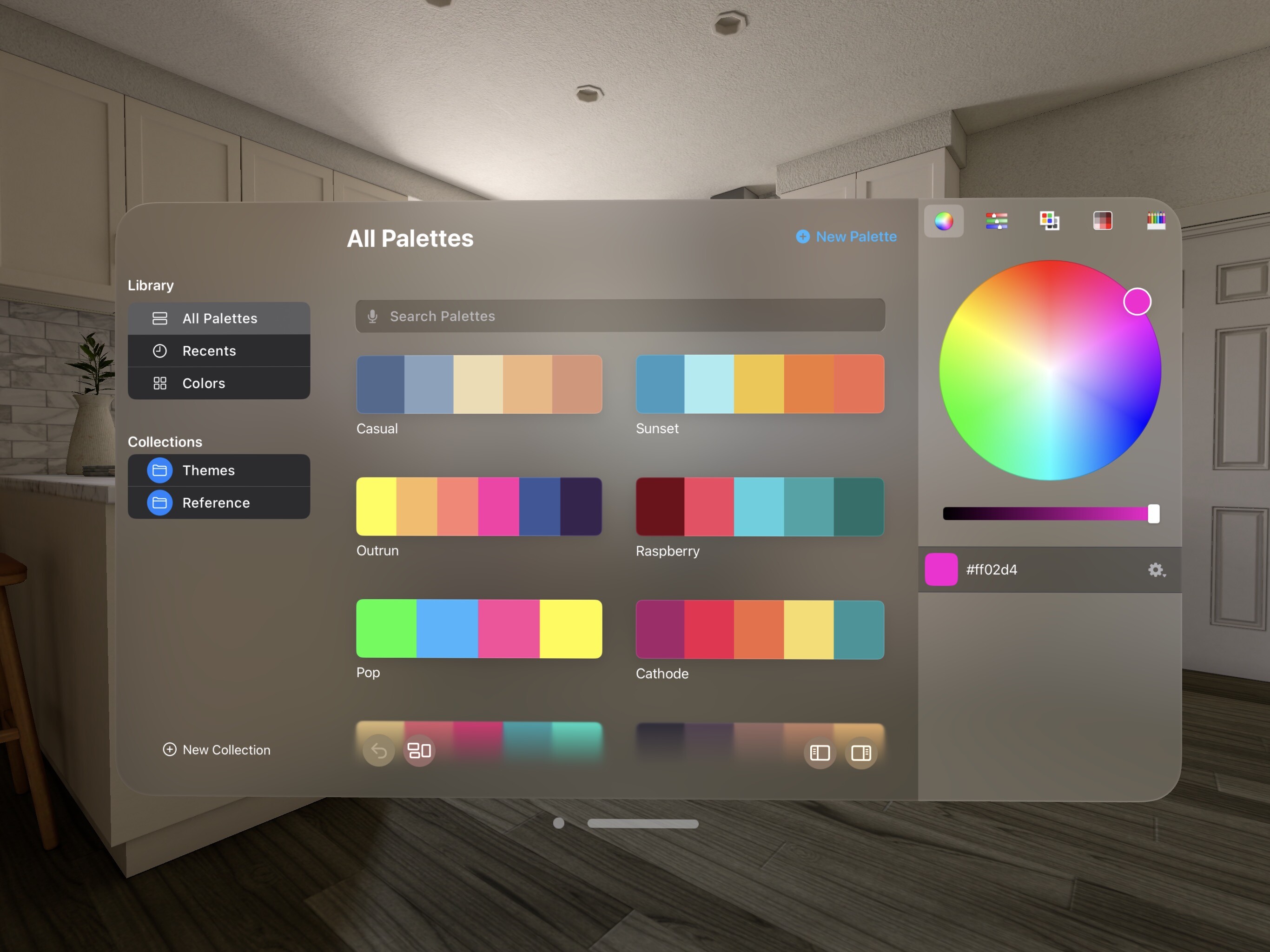
Task: Click the Search Palettes field
Action: click(x=620, y=316)
